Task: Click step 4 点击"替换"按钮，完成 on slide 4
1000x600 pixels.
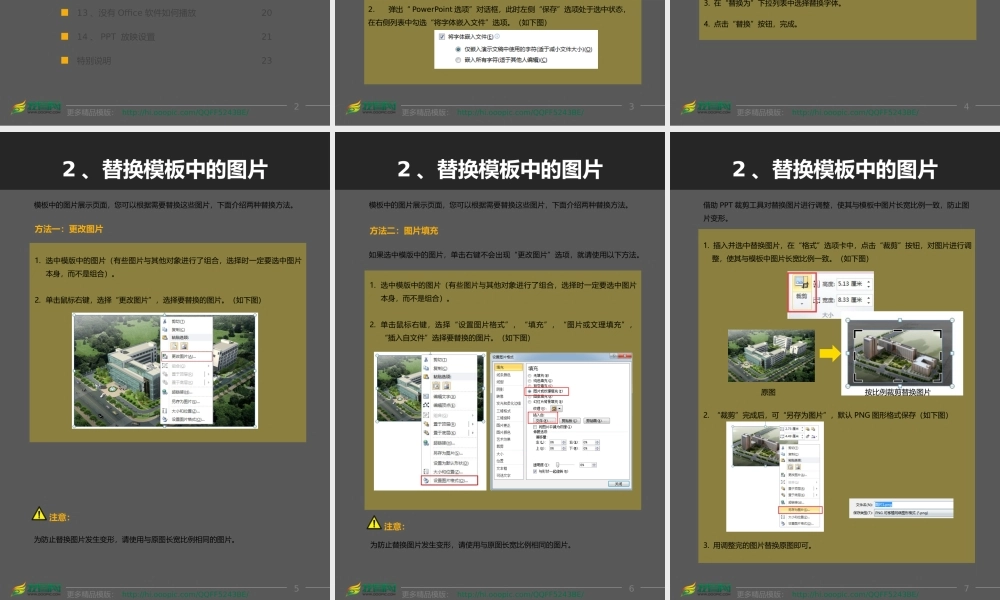Action: (751, 24)
